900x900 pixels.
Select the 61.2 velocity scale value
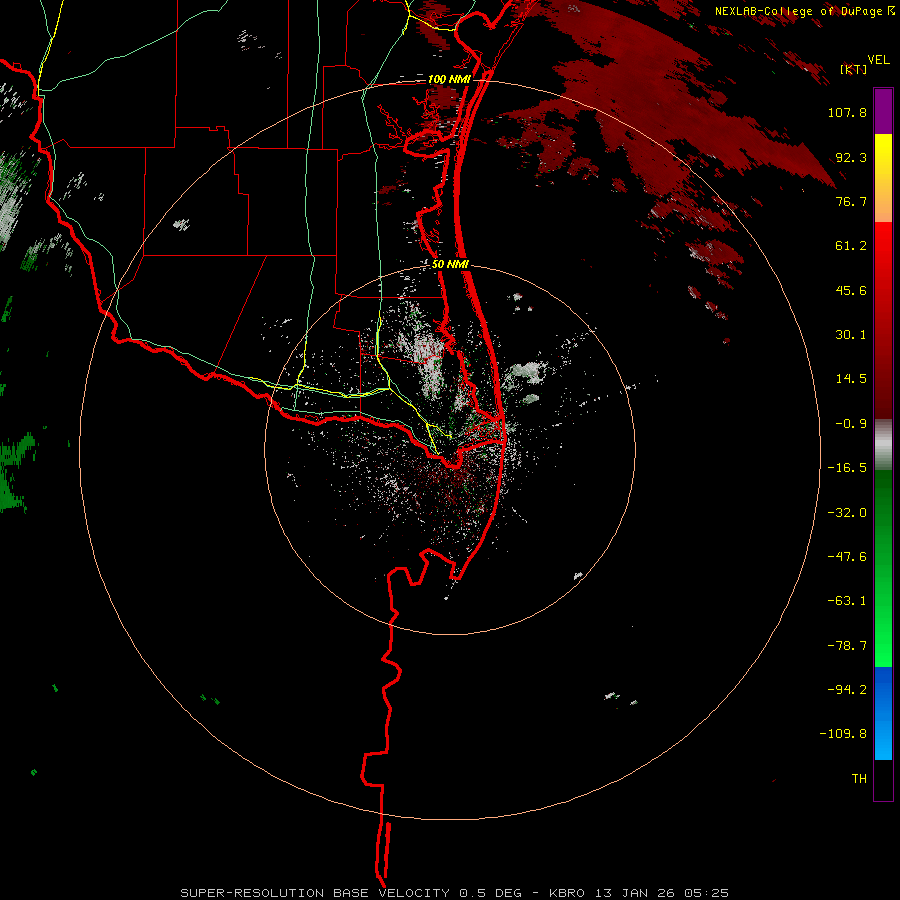pos(851,246)
